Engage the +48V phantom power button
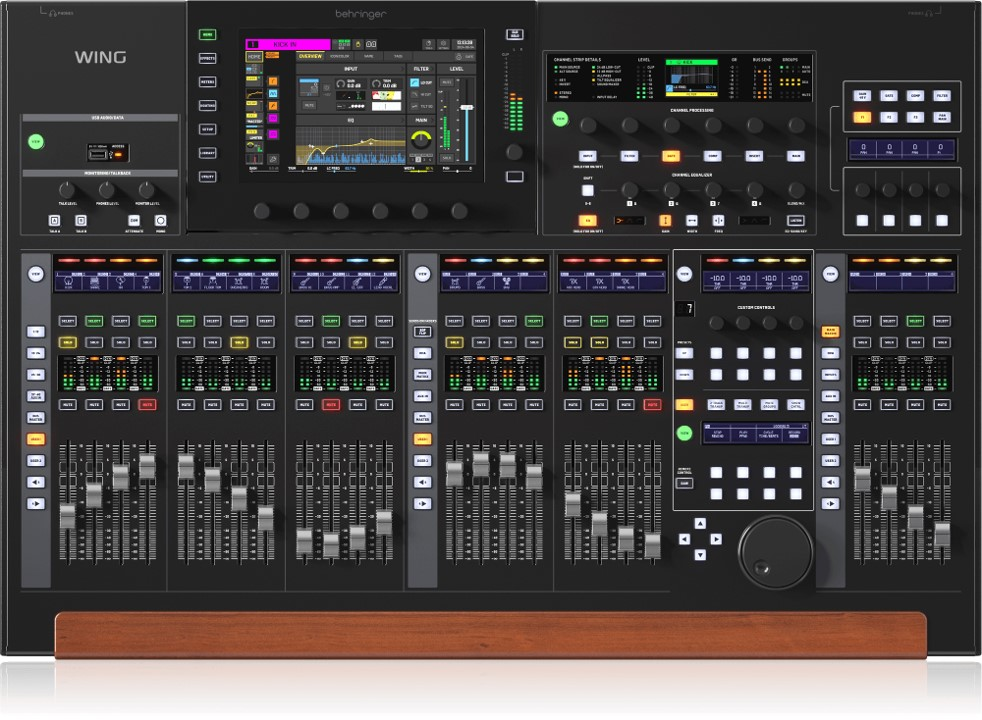Viewport: 982px width, 720px height. pos(326,88)
